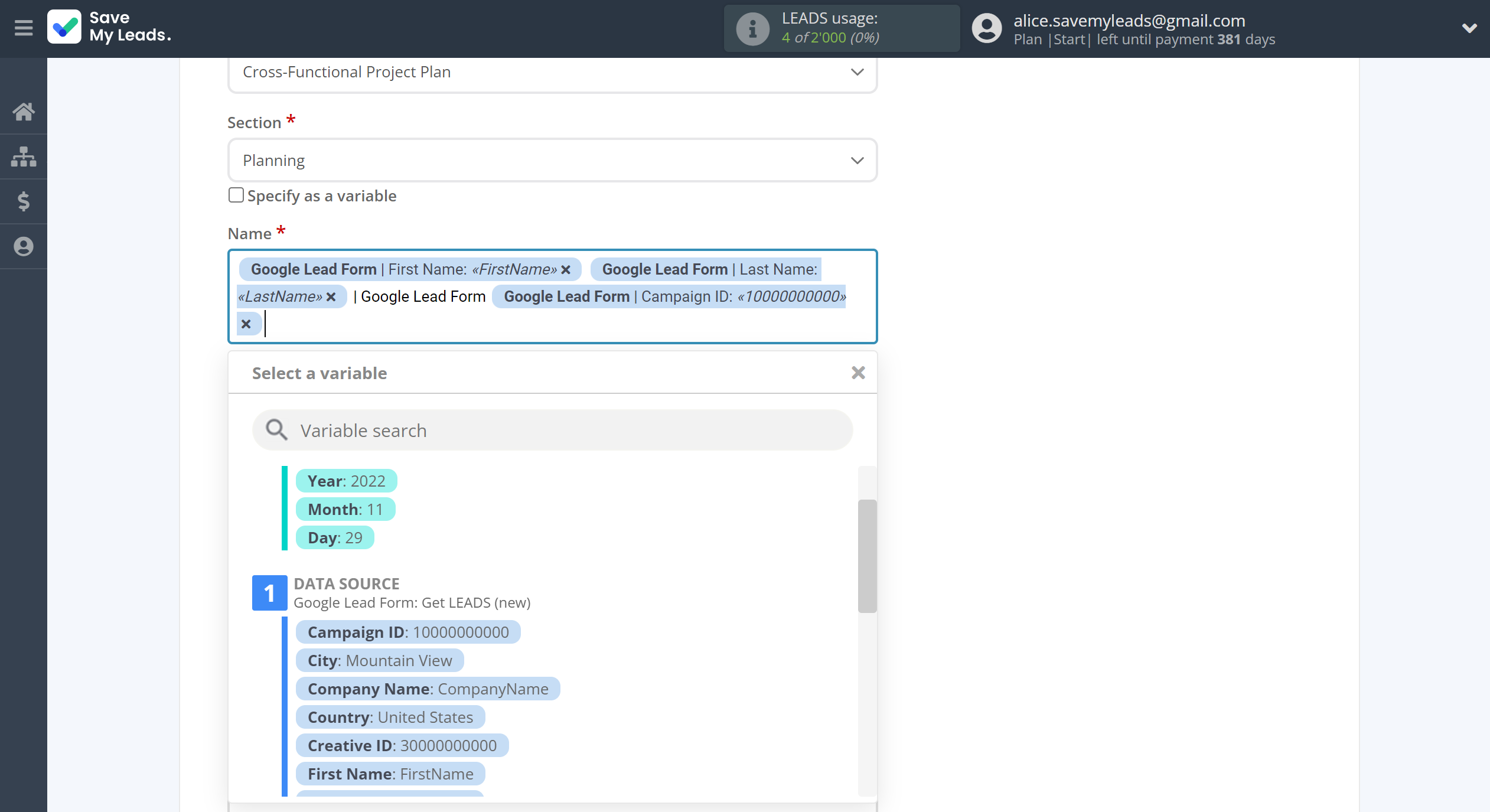Click the Variable search field
This screenshot has width=1490, height=812.
[x=552, y=431]
